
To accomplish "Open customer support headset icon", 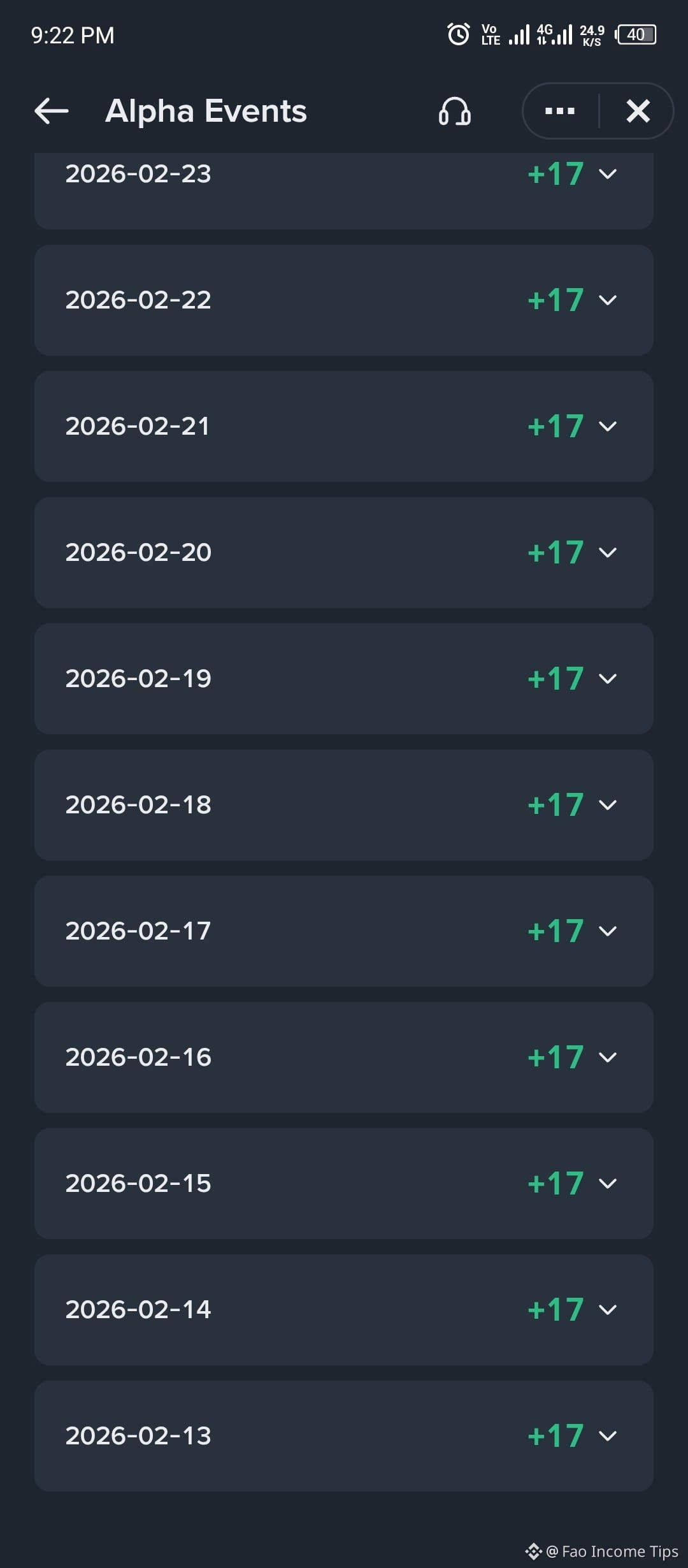I will pyautogui.click(x=455, y=112).
